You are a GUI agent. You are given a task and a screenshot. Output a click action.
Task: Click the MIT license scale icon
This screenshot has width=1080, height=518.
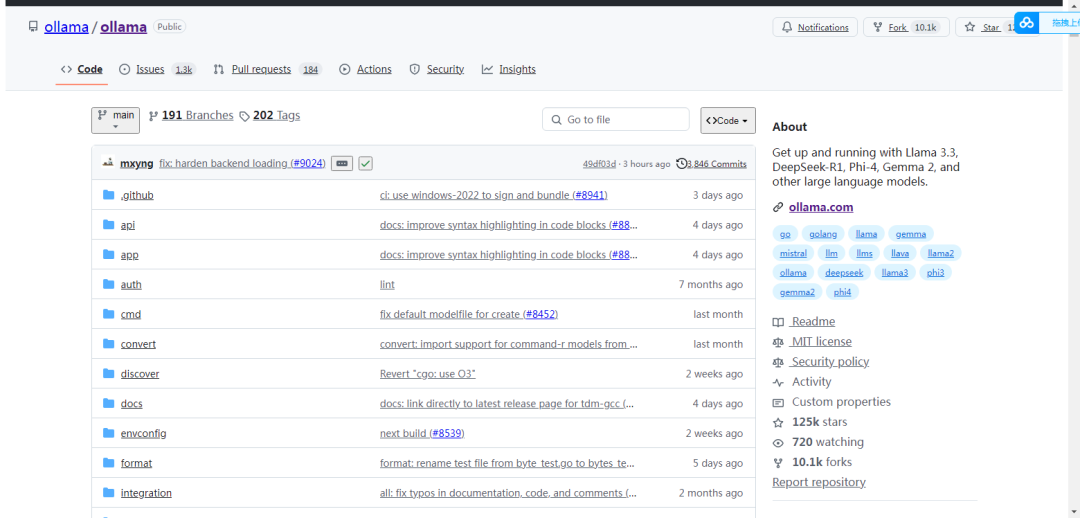(x=778, y=342)
